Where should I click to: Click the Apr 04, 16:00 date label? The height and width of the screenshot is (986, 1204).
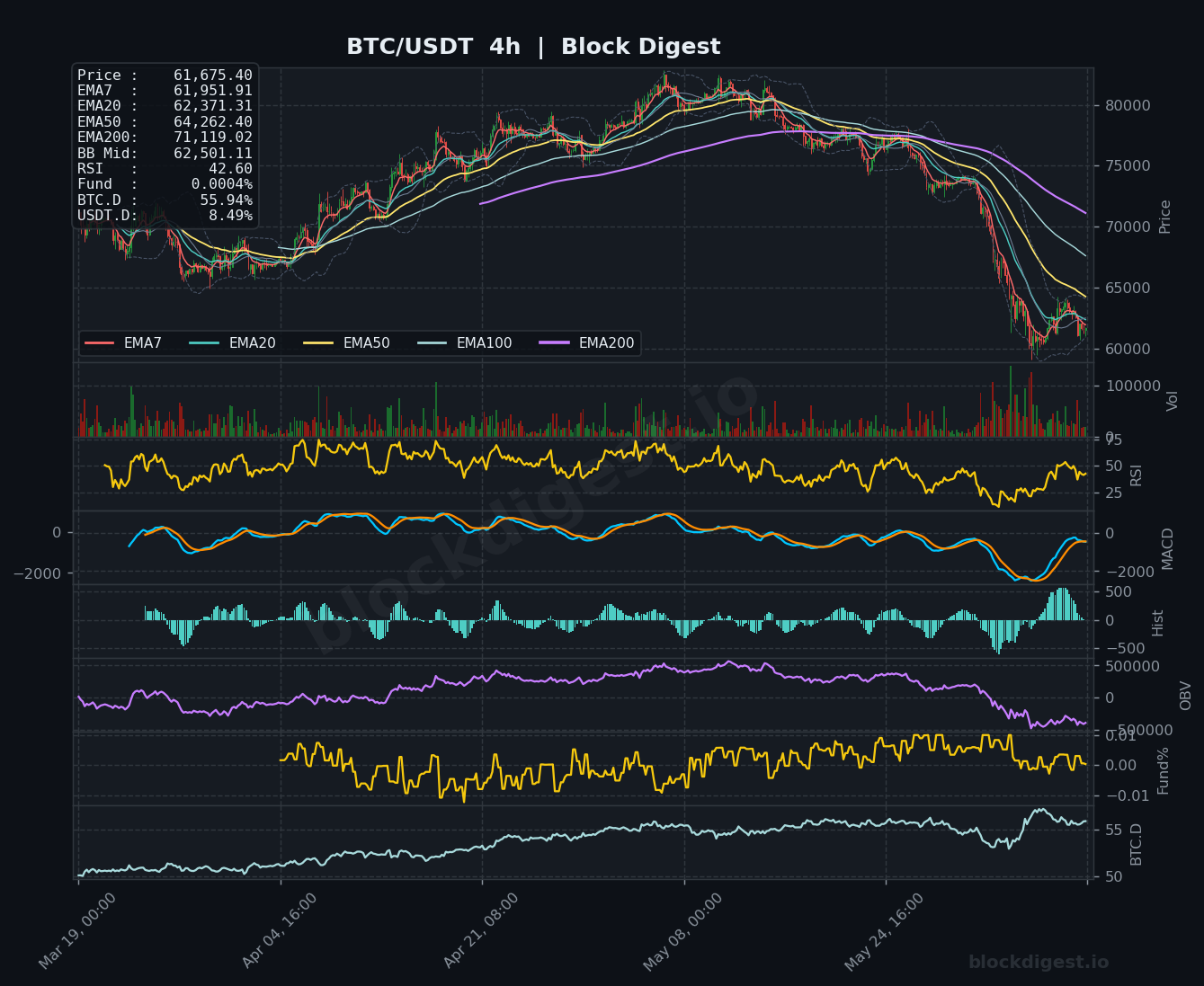click(280, 931)
